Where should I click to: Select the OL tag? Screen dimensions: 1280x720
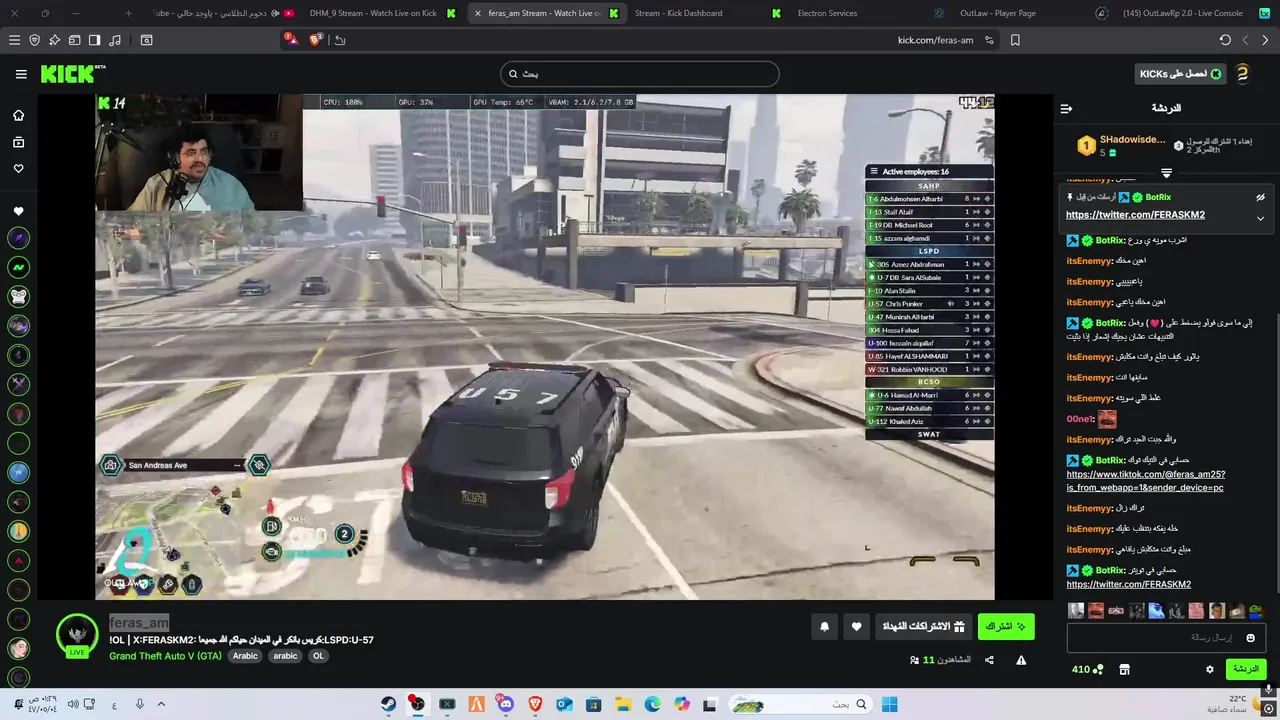coord(318,656)
